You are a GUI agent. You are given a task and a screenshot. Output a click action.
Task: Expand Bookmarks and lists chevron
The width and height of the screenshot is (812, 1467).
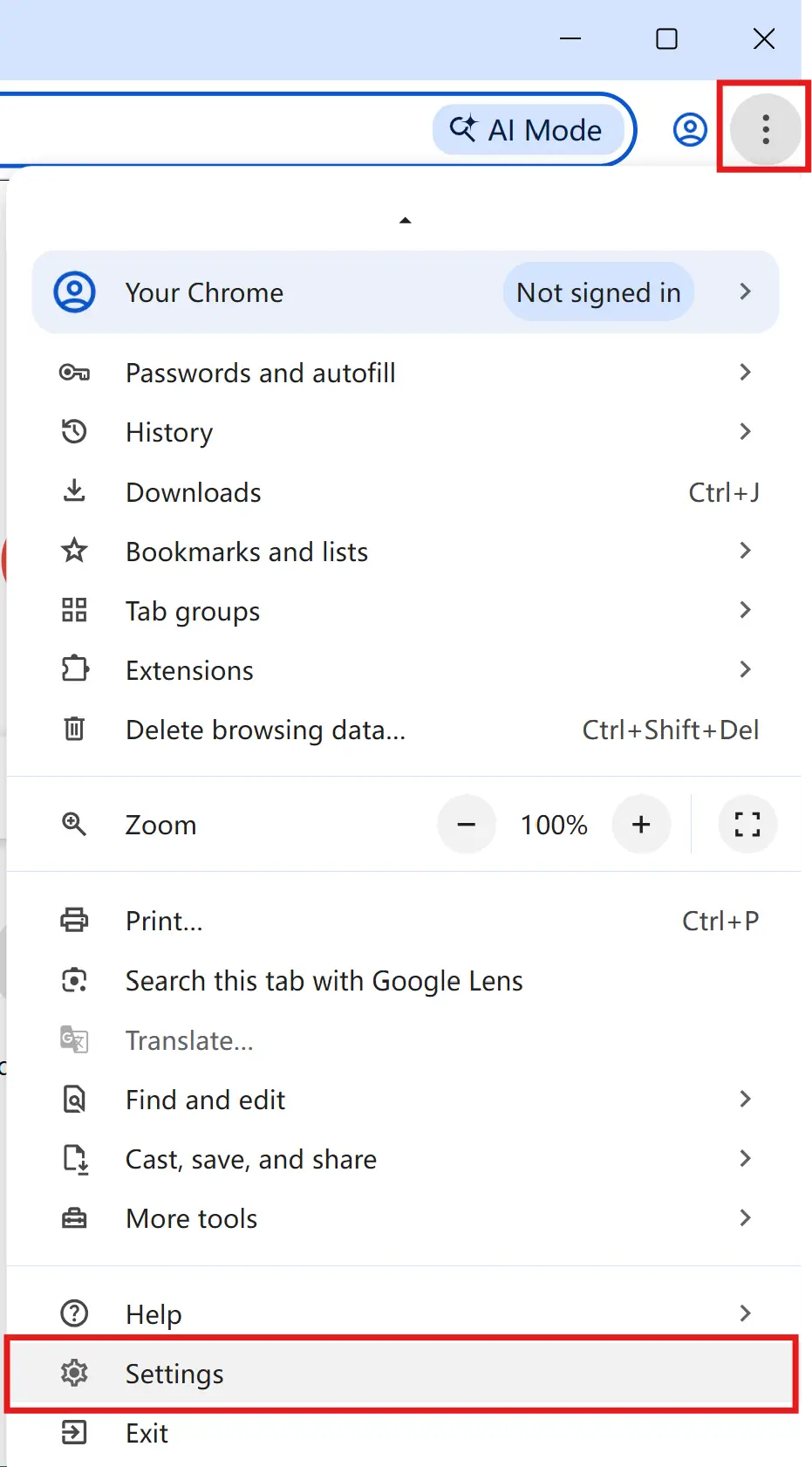tap(745, 551)
